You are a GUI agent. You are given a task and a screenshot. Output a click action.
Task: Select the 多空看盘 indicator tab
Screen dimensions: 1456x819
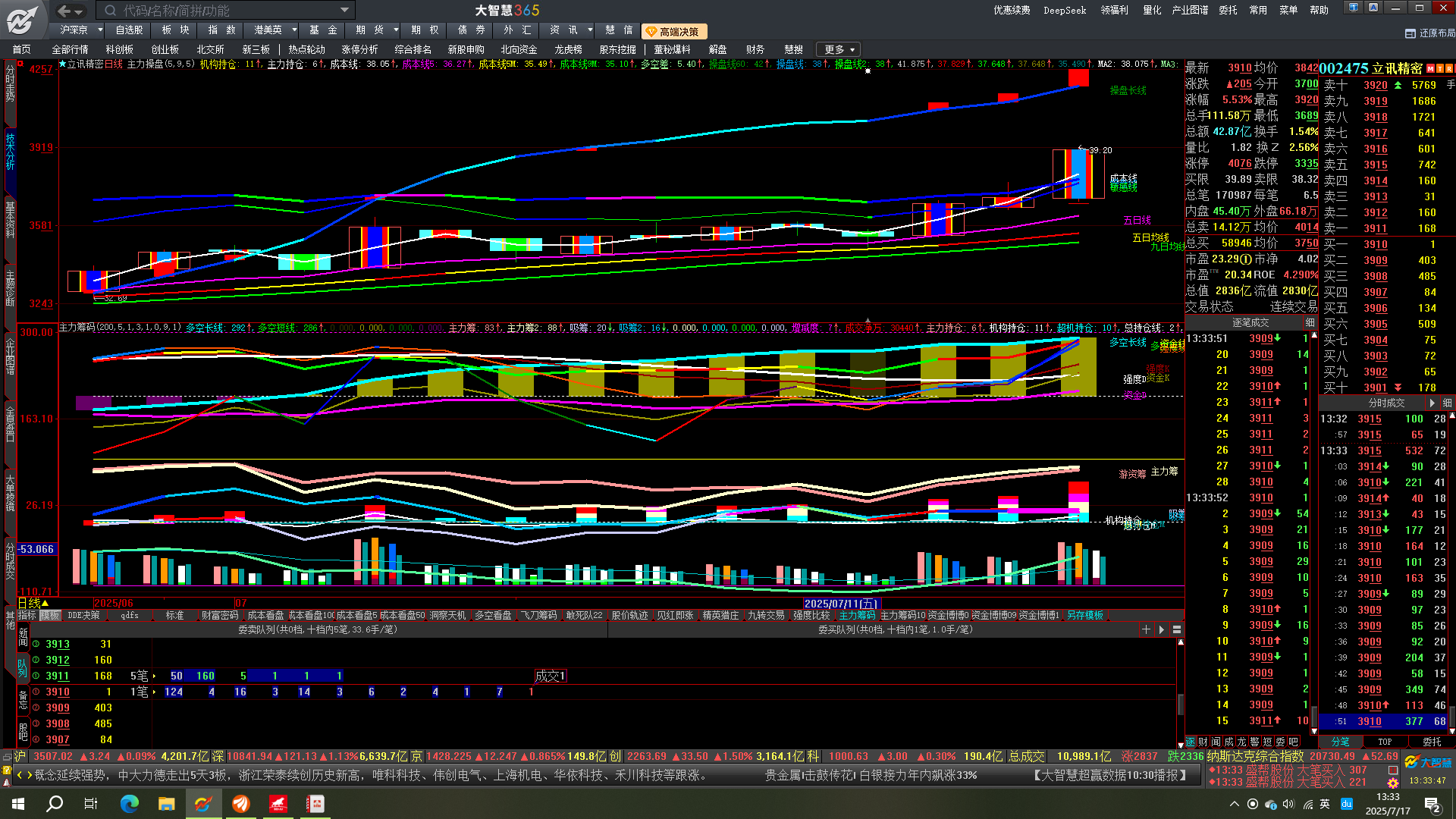coord(493,615)
